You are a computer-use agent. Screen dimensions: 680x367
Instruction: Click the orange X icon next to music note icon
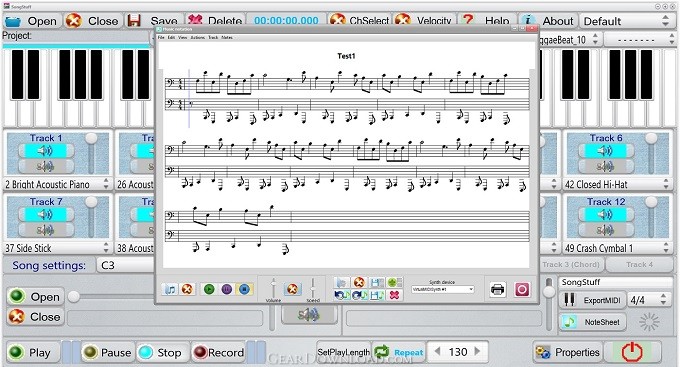[x=187, y=289]
